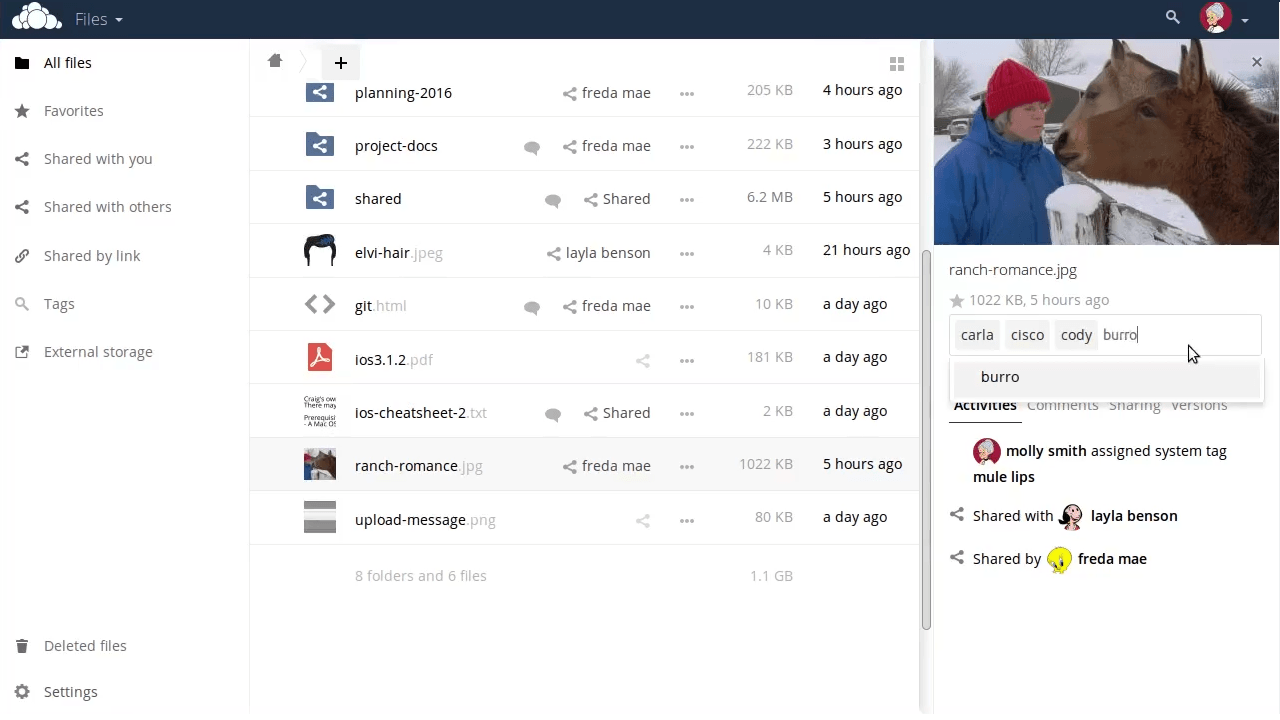Open the comment bubble on project-docs
This screenshot has width=1280, height=720.
tap(531, 146)
